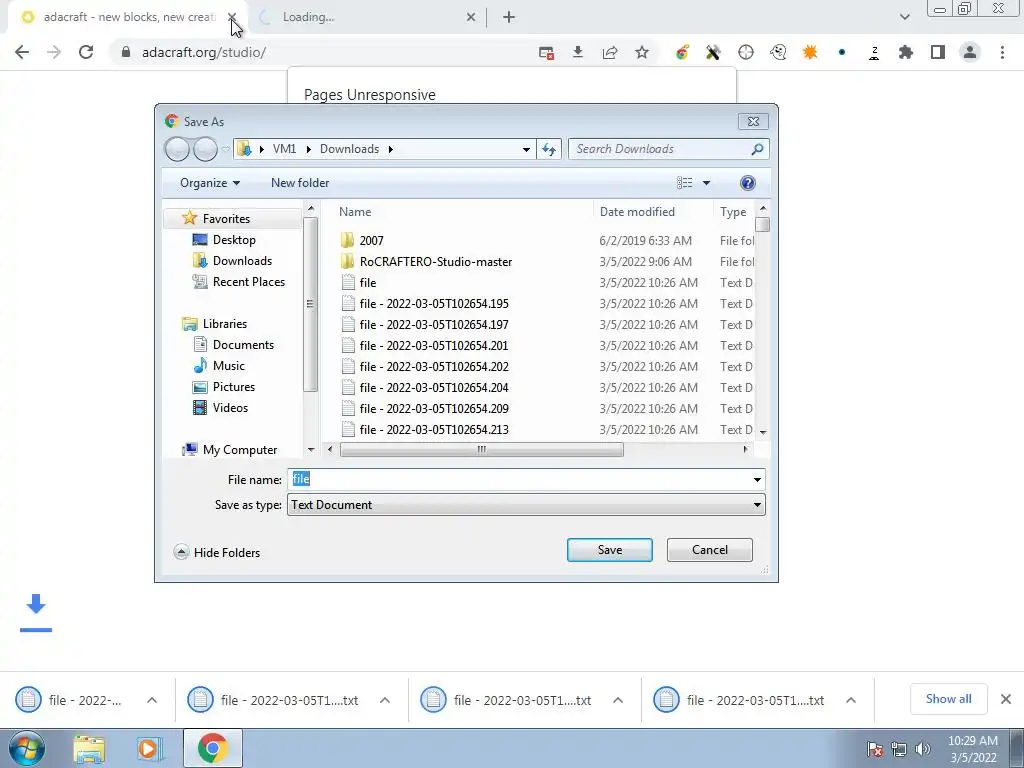1024x768 pixels.
Task: Click the Chrome reload page icon
Action: coord(86,52)
